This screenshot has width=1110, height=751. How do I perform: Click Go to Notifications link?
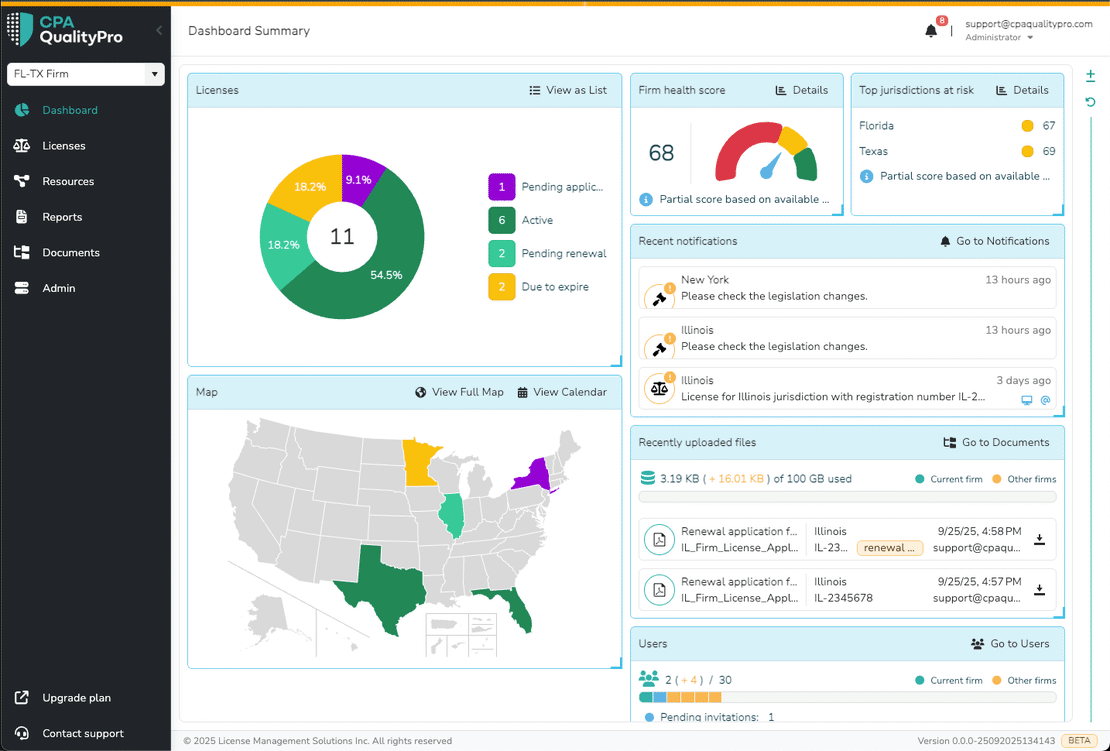[994, 241]
